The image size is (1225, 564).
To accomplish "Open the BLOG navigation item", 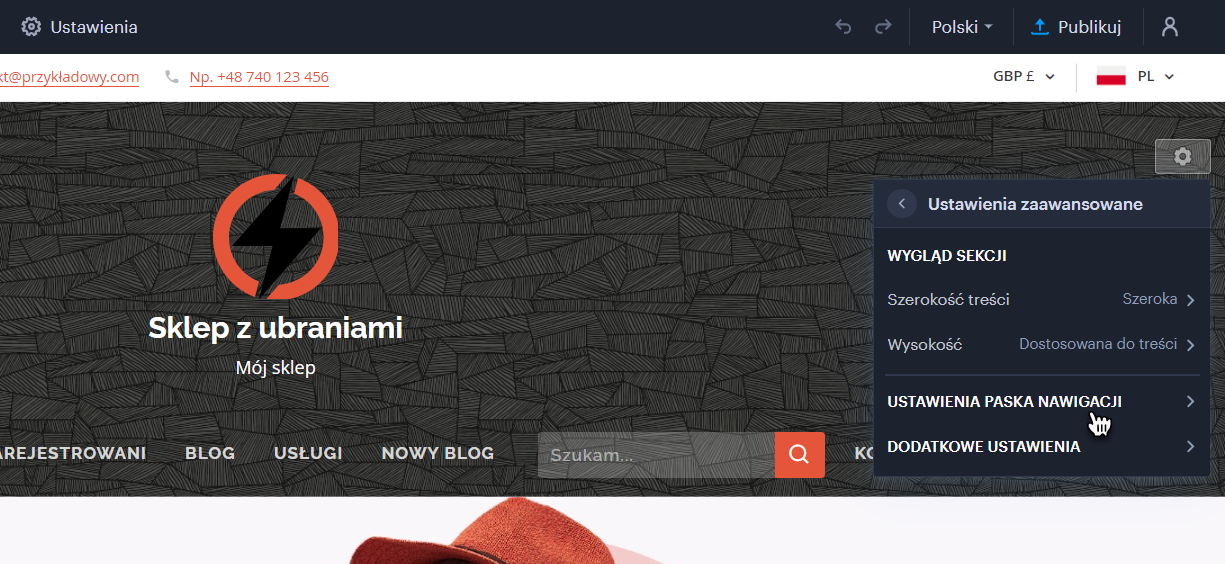I will tap(210, 453).
